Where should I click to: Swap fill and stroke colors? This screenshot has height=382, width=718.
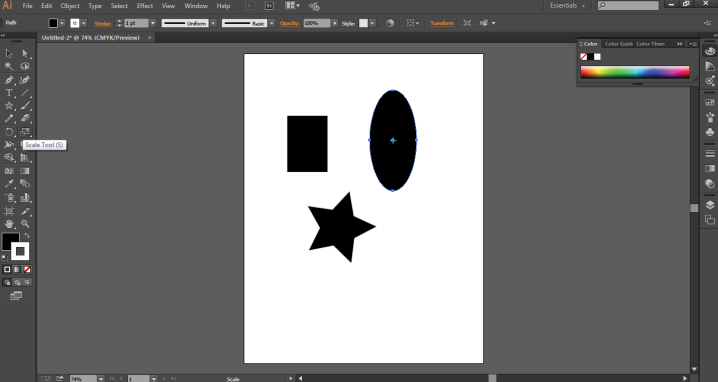27,235
